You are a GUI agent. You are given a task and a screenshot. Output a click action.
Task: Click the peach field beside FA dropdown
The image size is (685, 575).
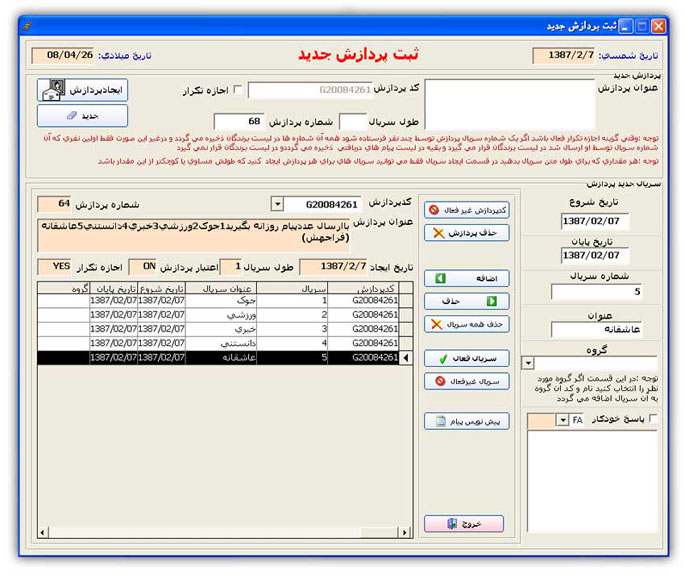(x=541, y=420)
